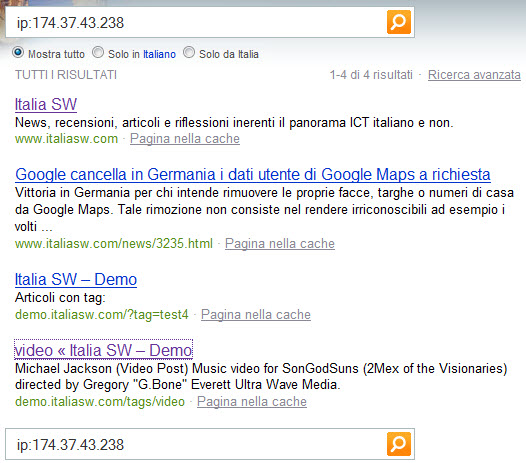Open 'Google cancella in Germania' result title

(x=253, y=175)
